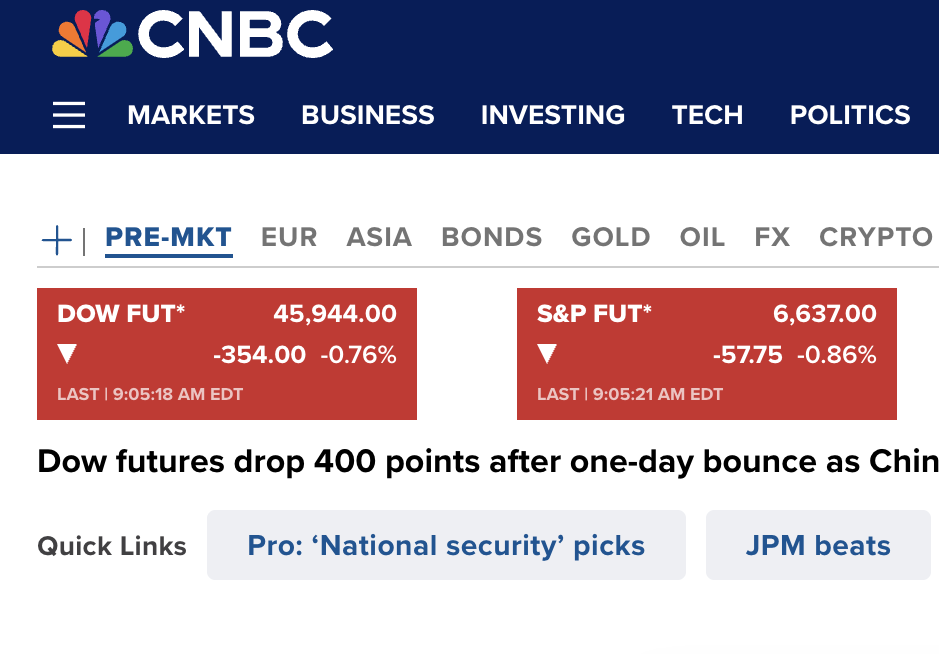This screenshot has width=939, height=654.
Task: Click the plus icon beside PRE-MKT
Action: (57, 239)
